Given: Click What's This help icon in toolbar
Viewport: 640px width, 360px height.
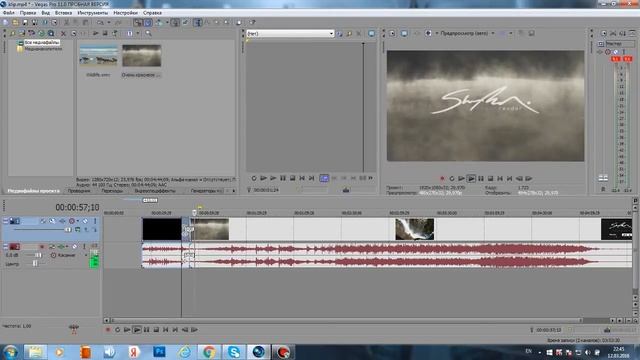Looking at the screenshot, I should click(253, 22).
